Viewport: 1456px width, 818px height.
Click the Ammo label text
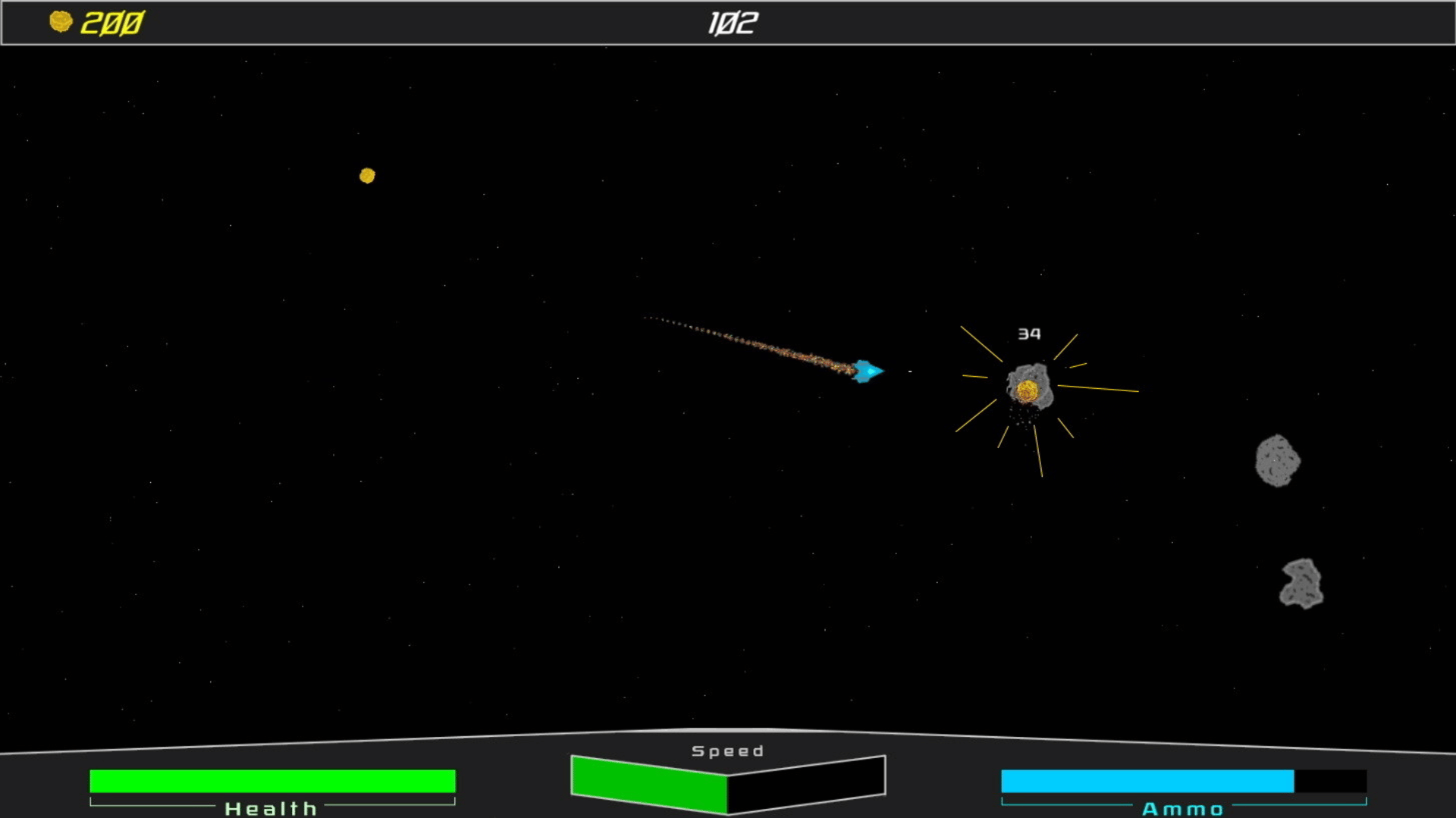pyautogui.click(x=1182, y=809)
